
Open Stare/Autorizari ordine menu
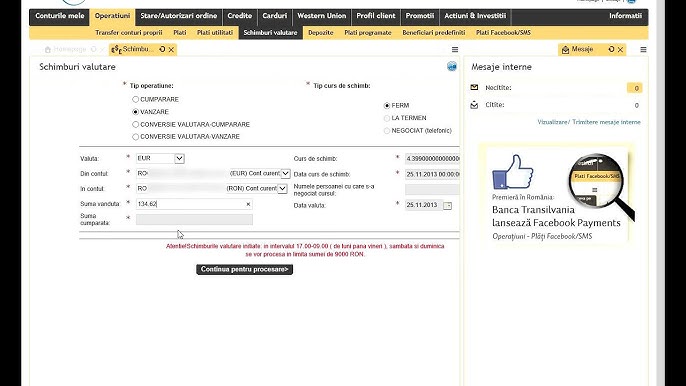(178, 16)
